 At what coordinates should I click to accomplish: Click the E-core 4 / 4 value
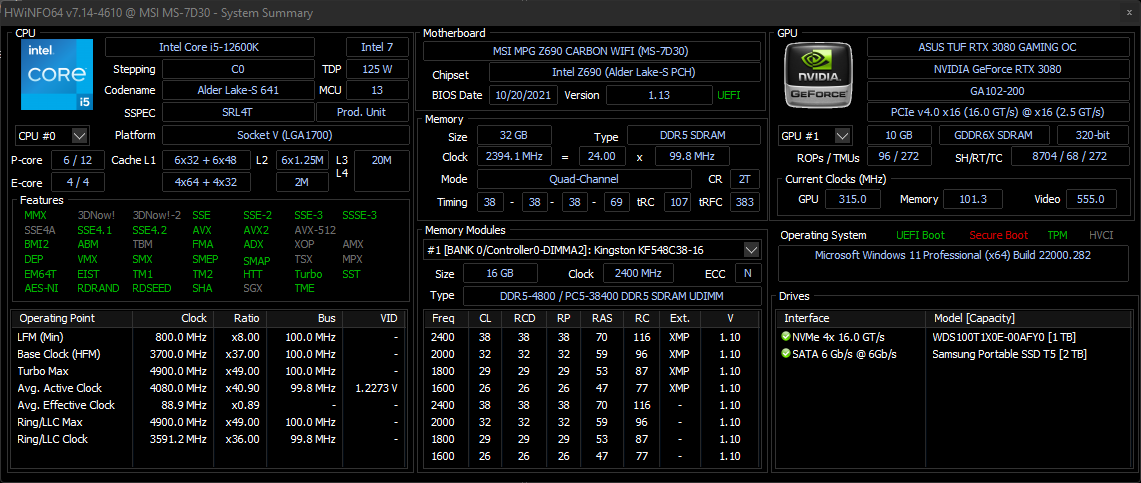tap(78, 182)
